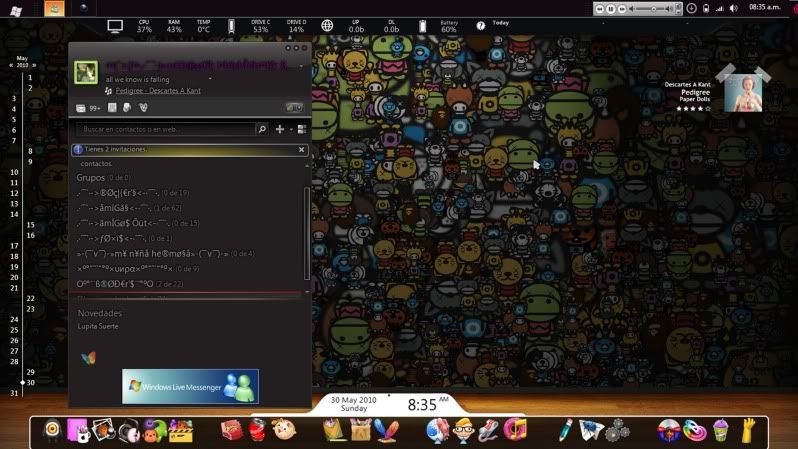The height and width of the screenshot is (449, 798).
Task: Click the search magnifier icon in Messenger
Action: pos(262,129)
